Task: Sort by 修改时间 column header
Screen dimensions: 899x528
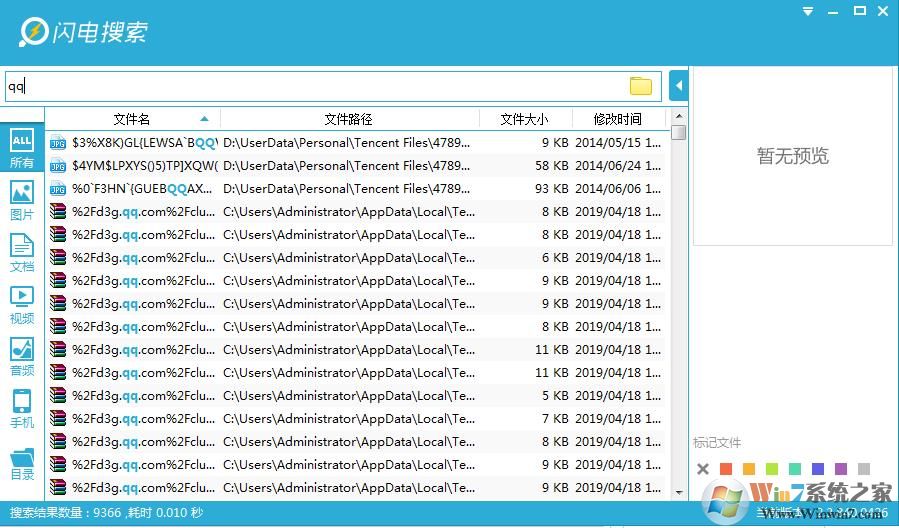Action: (x=617, y=119)
